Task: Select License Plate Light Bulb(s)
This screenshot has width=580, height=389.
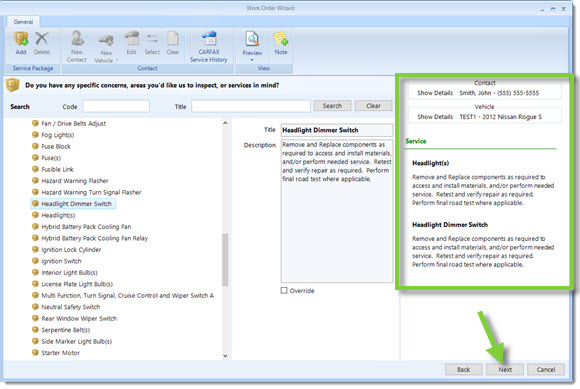Action: click(77, 284)
